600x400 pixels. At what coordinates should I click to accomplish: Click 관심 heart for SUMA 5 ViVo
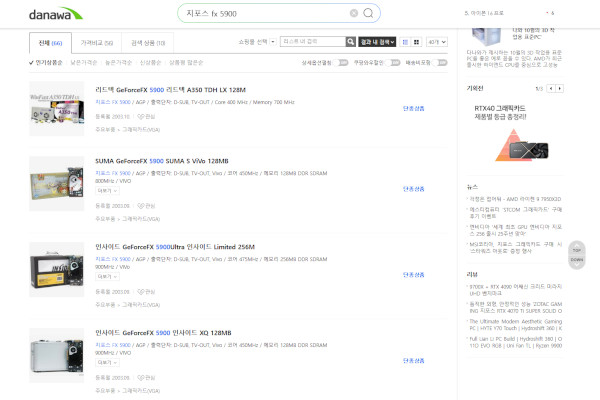[146, 206]
